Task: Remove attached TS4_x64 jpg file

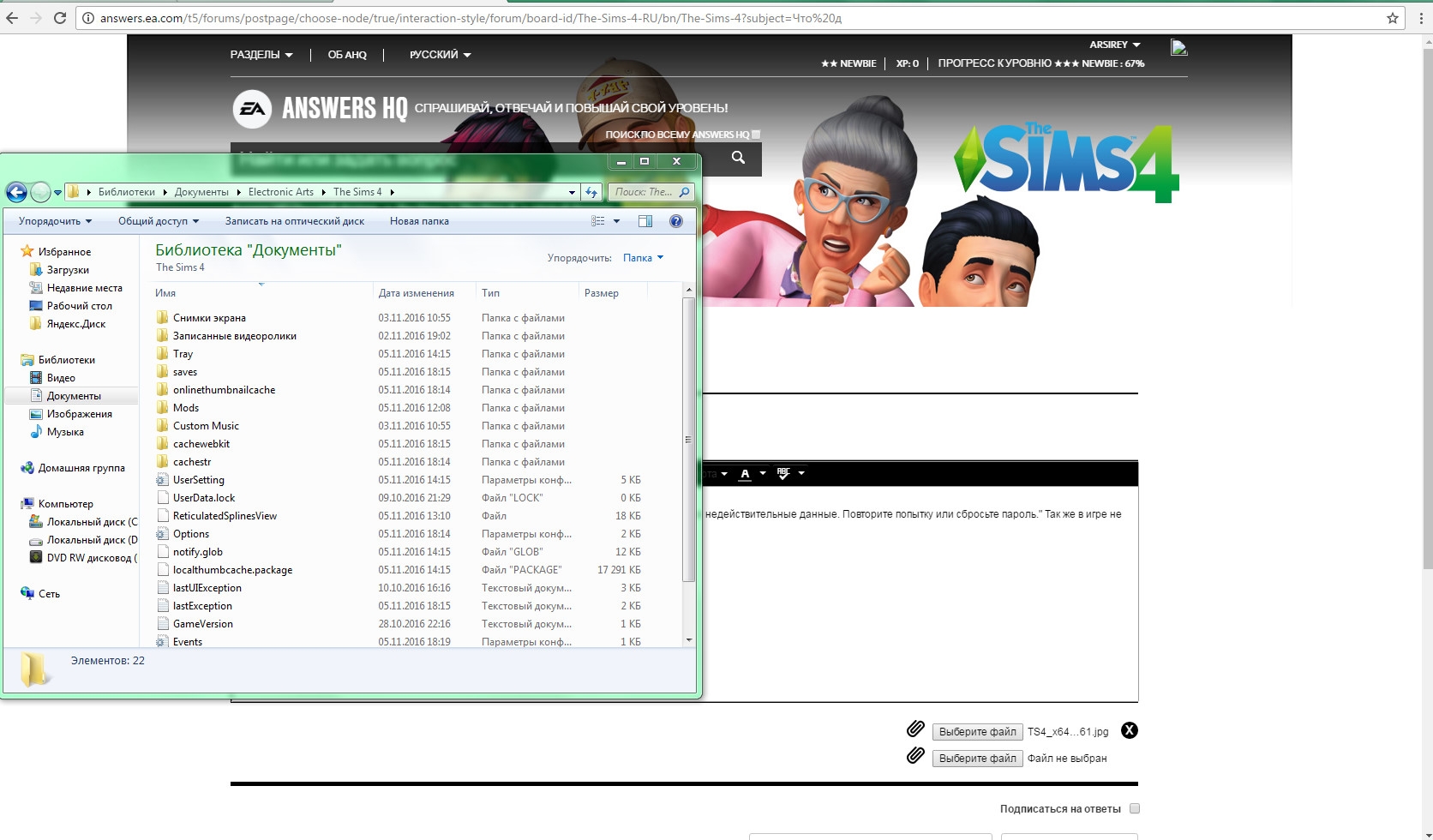Action: [x=1130, y=730]
